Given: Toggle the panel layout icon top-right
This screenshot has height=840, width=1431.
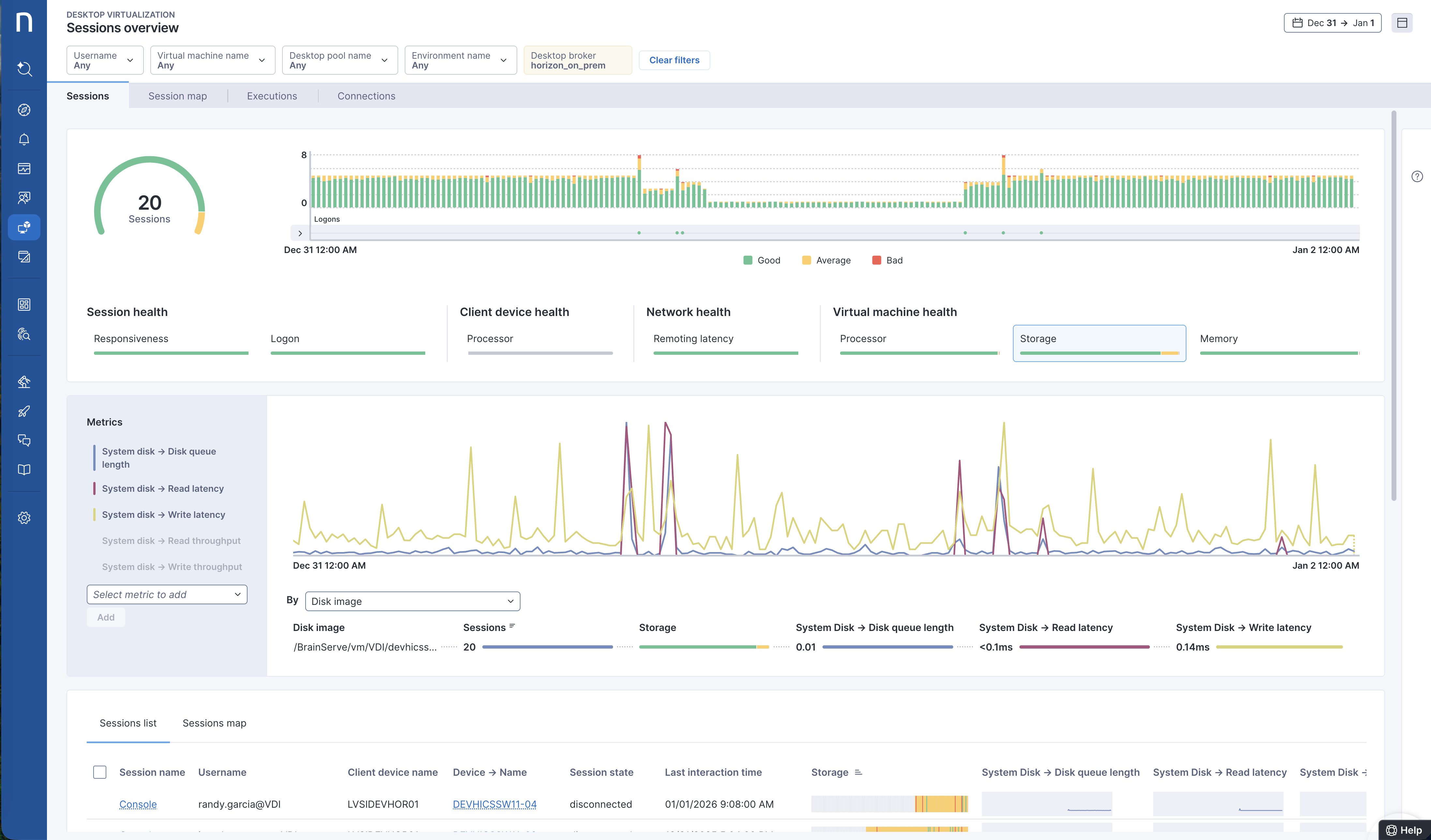Looking at the screenshot, I should coord(1401,23).
